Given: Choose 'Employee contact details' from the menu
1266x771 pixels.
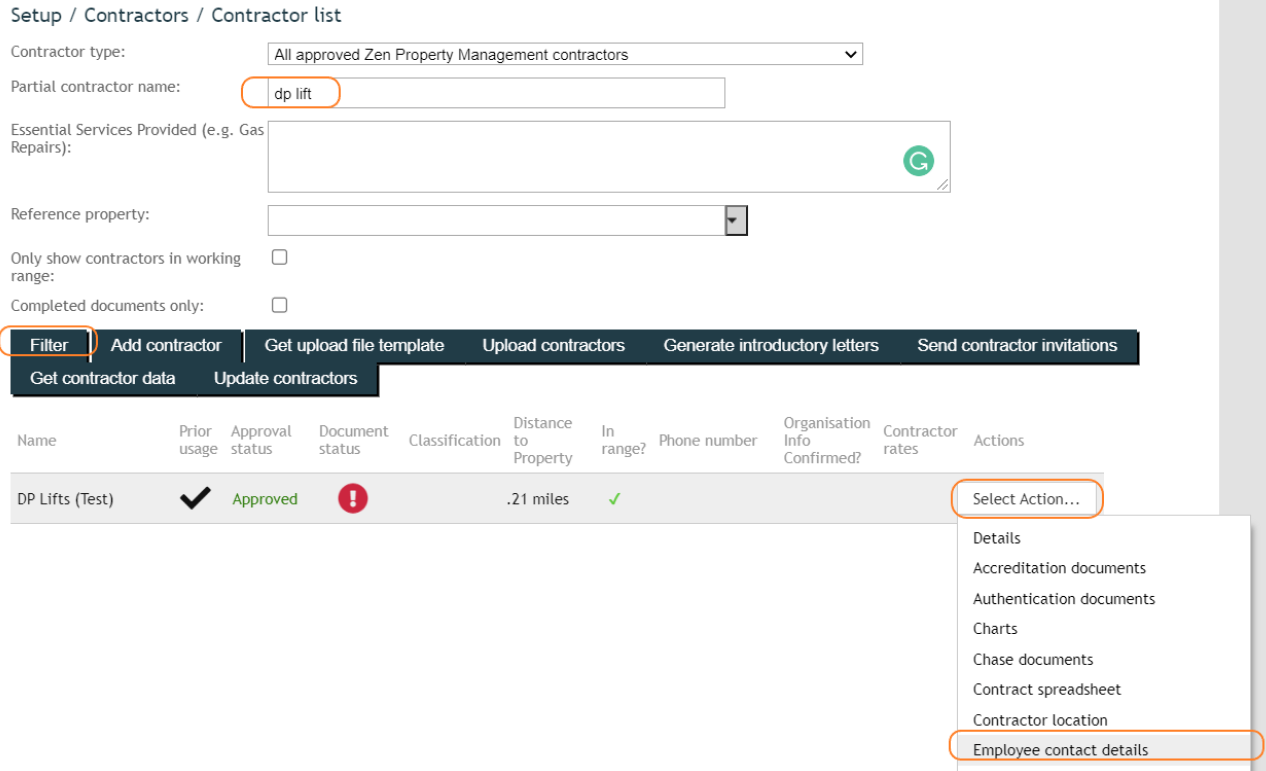Looking at the screenshot, I should [1060, 750].
